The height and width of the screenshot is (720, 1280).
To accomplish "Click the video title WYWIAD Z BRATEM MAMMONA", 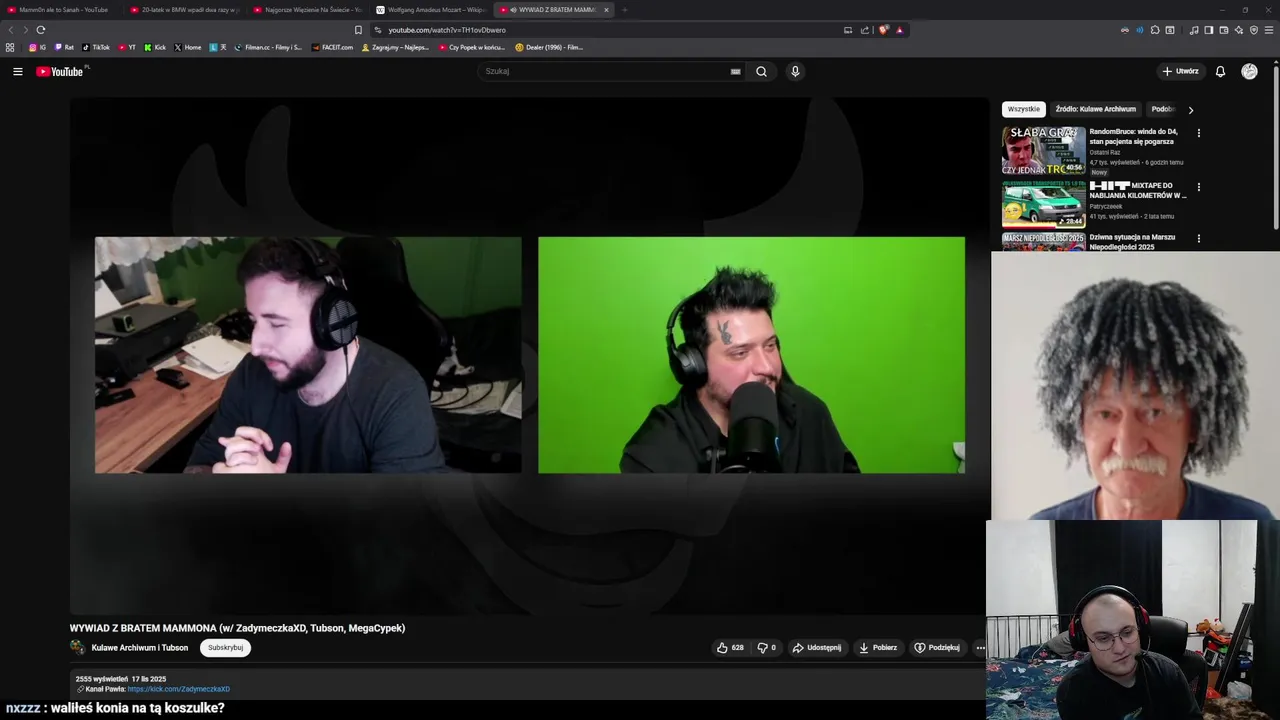I will coord(237,628).
